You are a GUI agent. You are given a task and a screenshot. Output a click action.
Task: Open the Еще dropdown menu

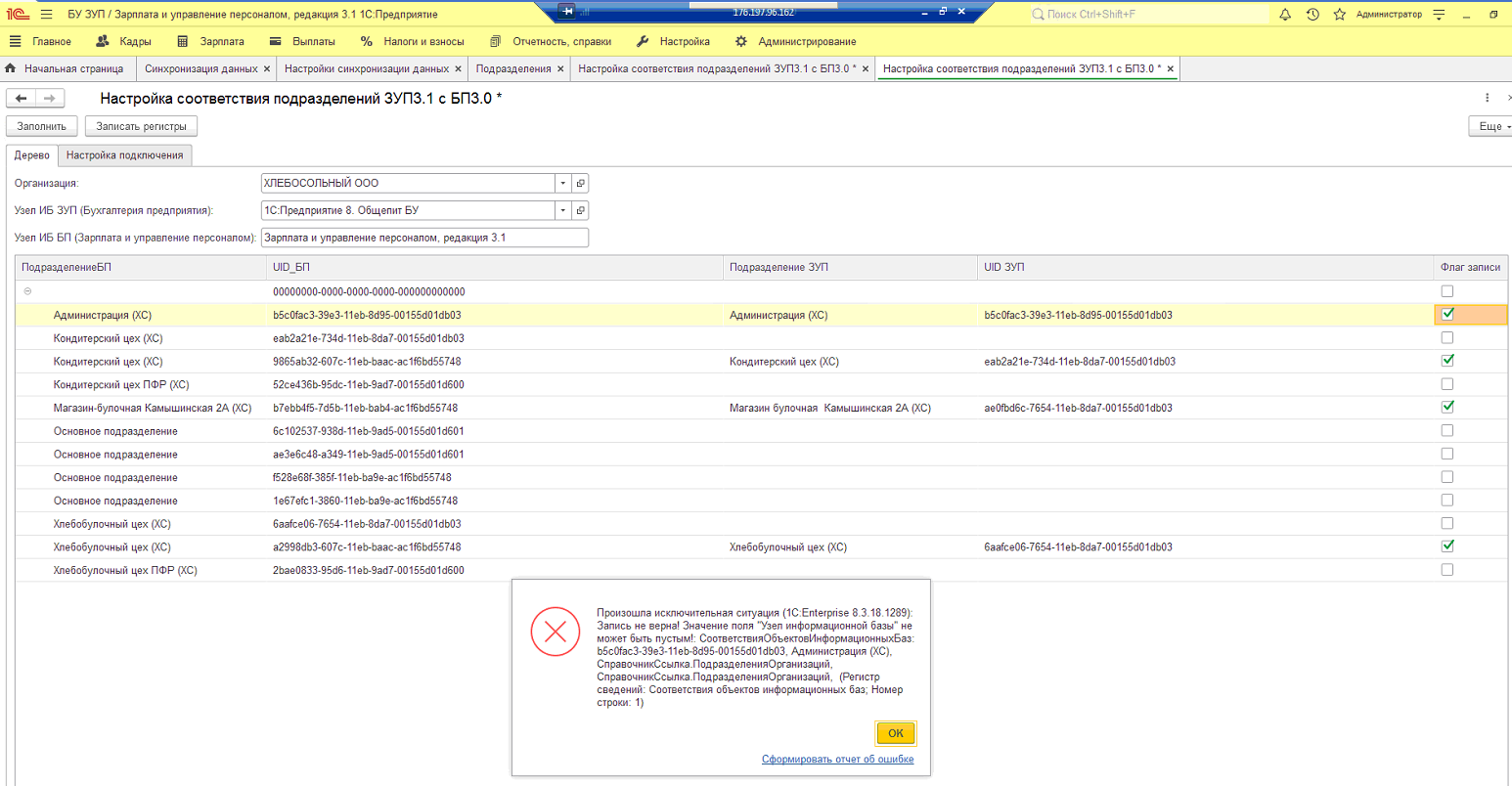1491,126
